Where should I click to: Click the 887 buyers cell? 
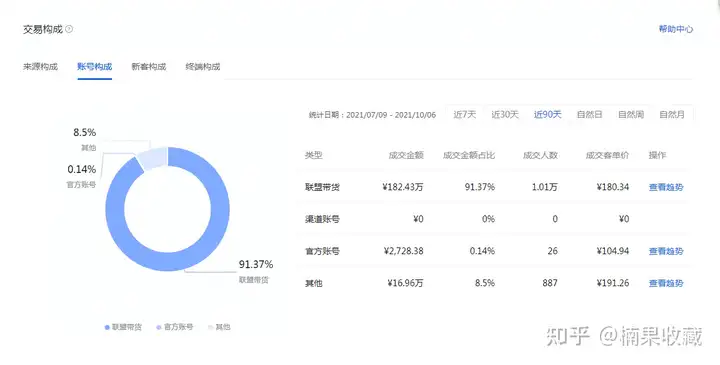click(550, 283)
